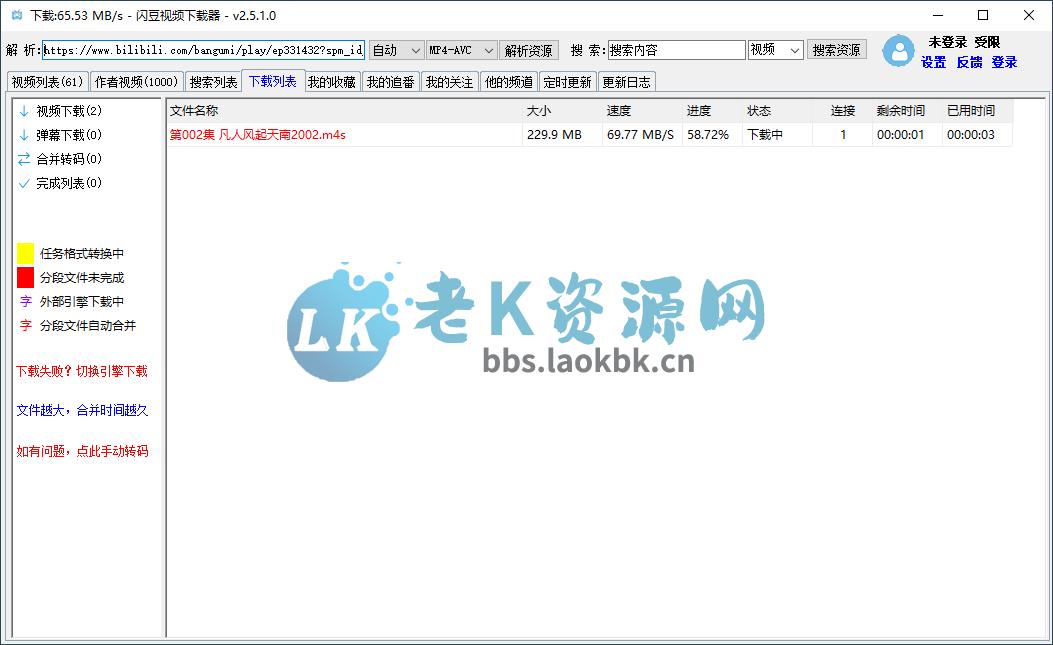Image resolution: width=1053 pixels, height=645 pixels.
Task: Click 下载失败？切换引擎下载 link
Action: coord(82,372)
